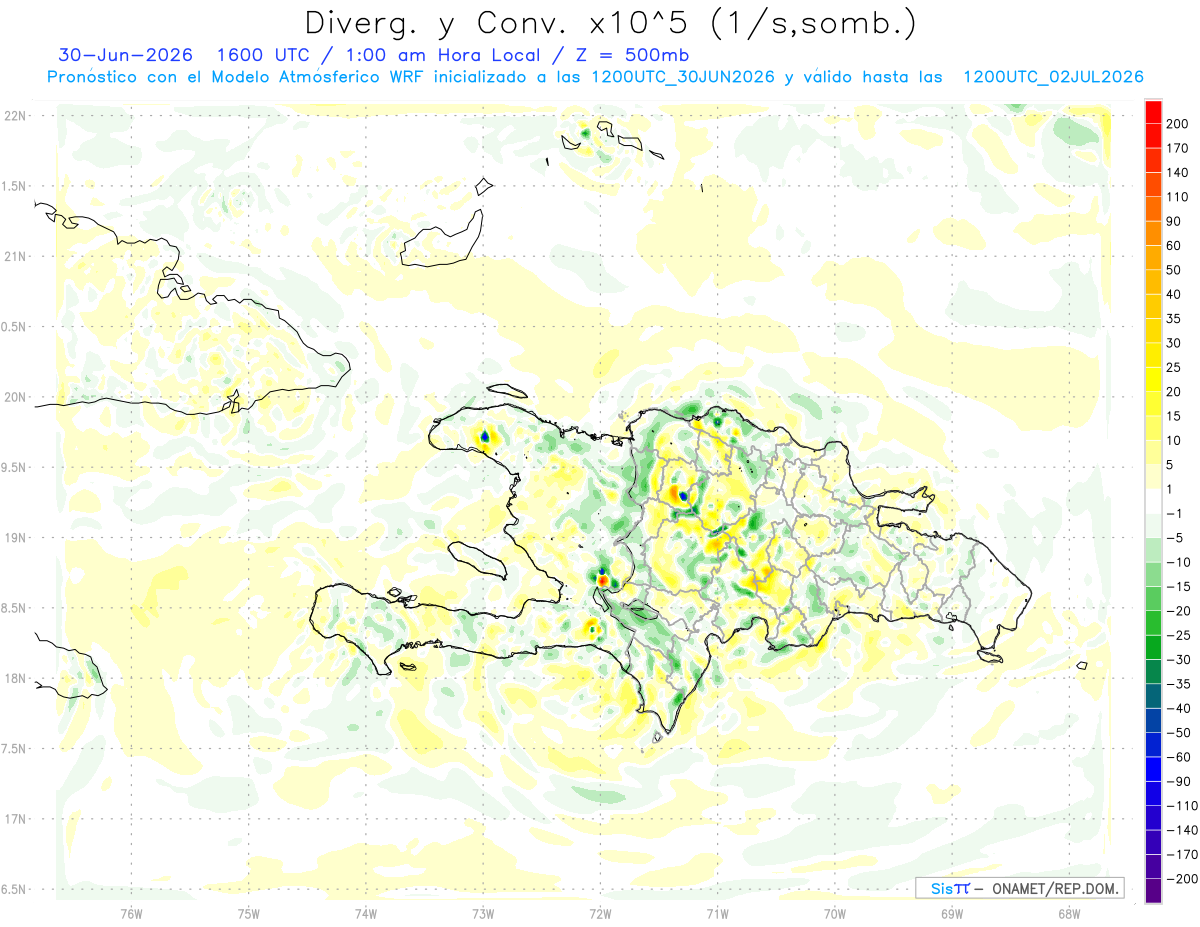Click the '7.5N' latitude label

click(14, 748)
